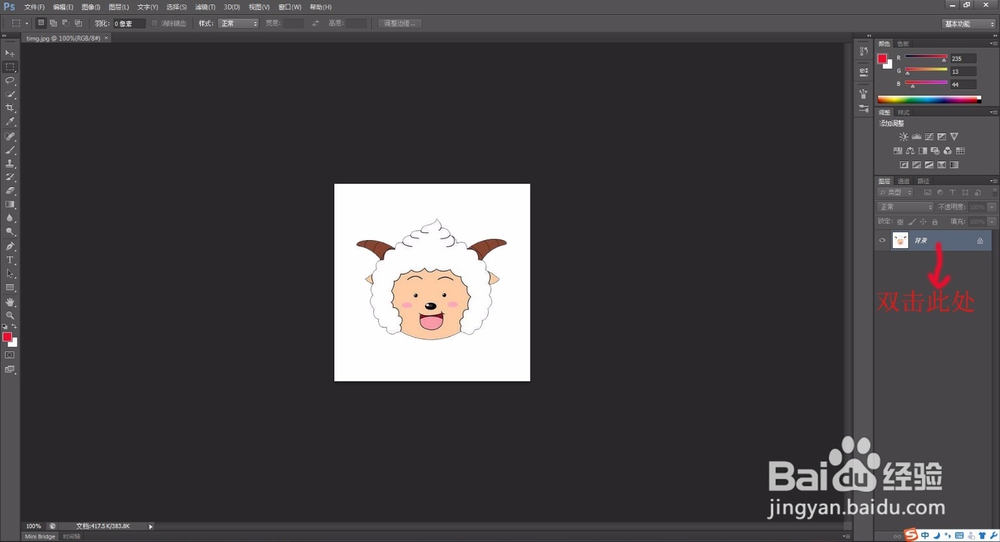Screen dimensions: 1000x542
Task: Select the Quick Selection tool
Action: 10,94
